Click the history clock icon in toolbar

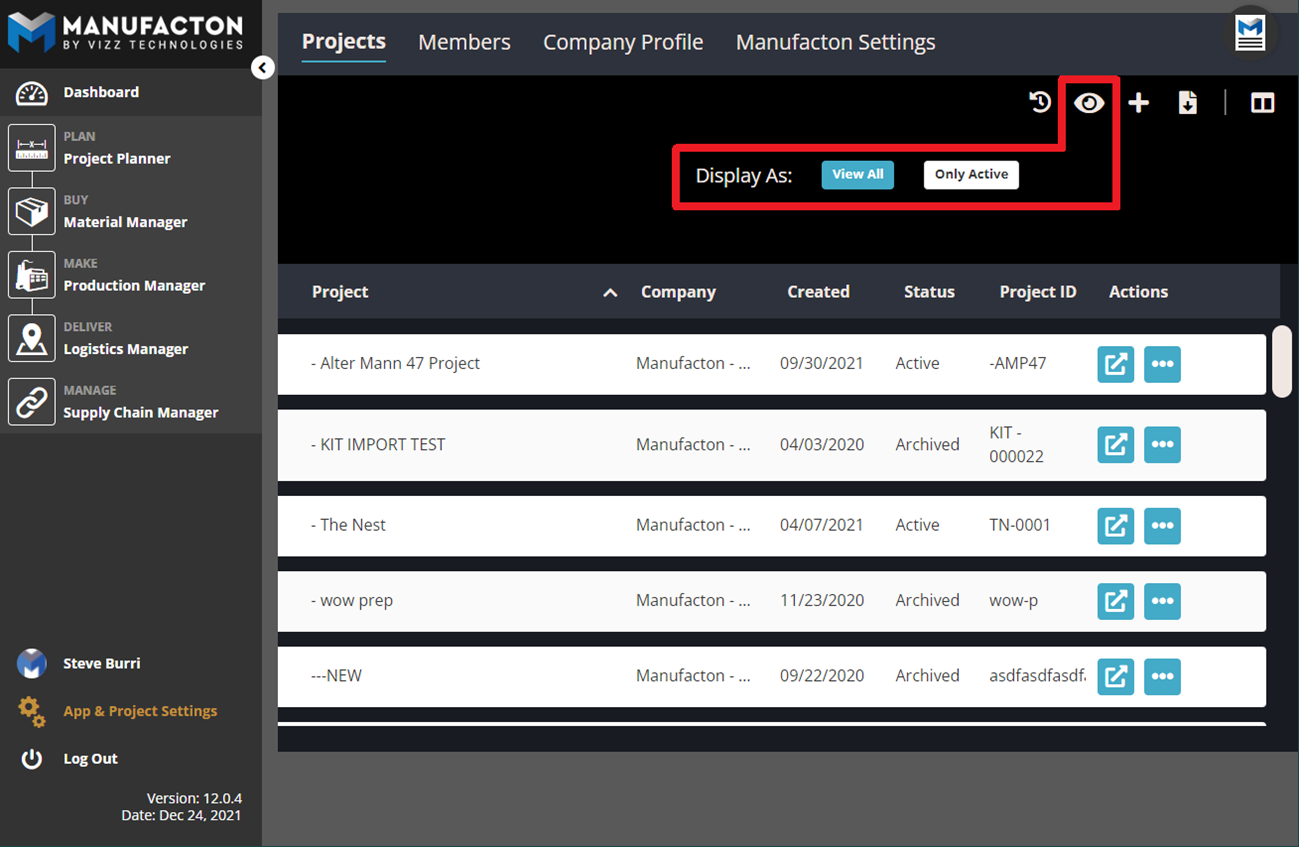point(1040,102)
